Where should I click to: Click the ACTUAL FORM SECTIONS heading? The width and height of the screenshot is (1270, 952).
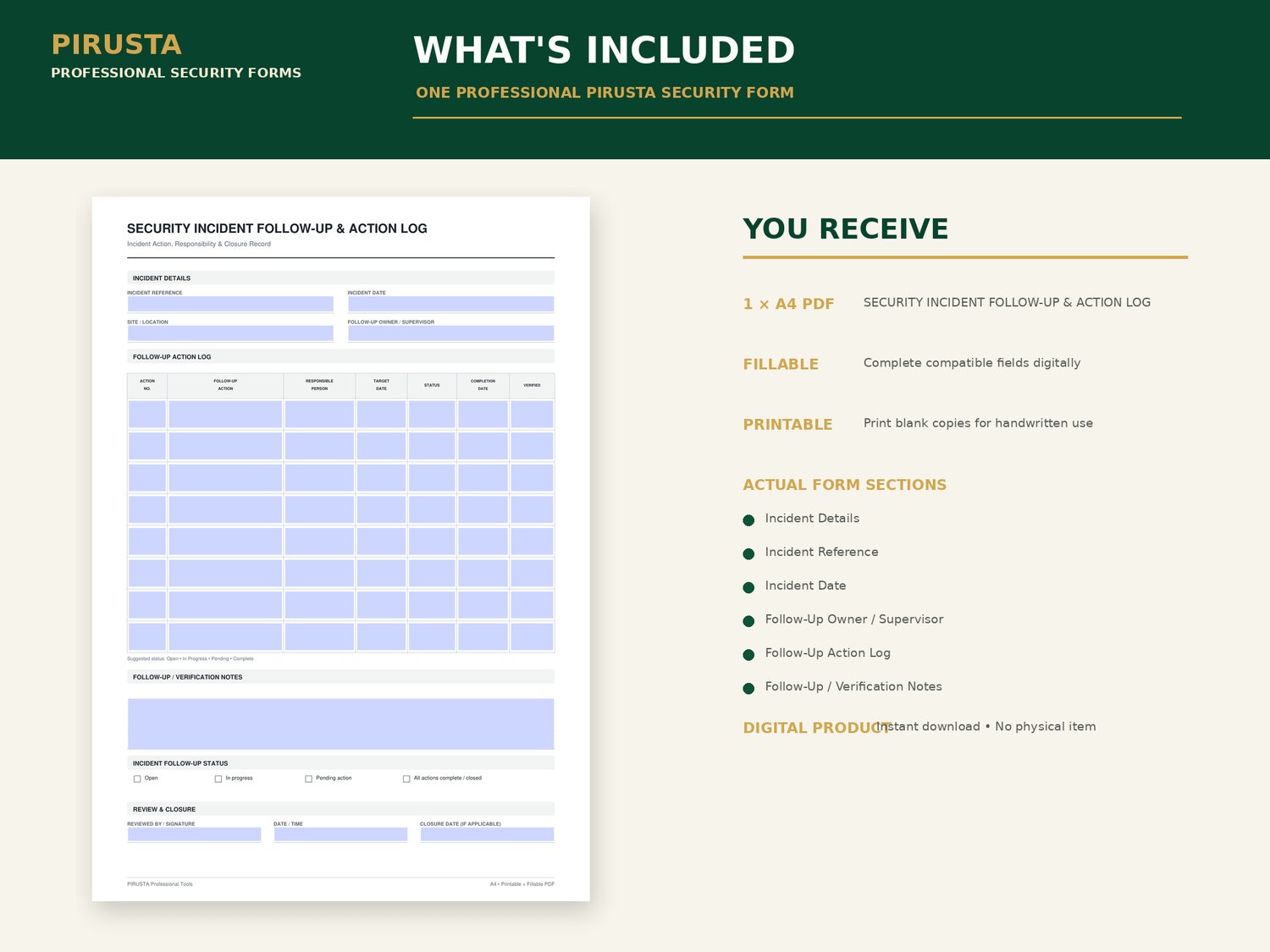[x=844, y=485]
